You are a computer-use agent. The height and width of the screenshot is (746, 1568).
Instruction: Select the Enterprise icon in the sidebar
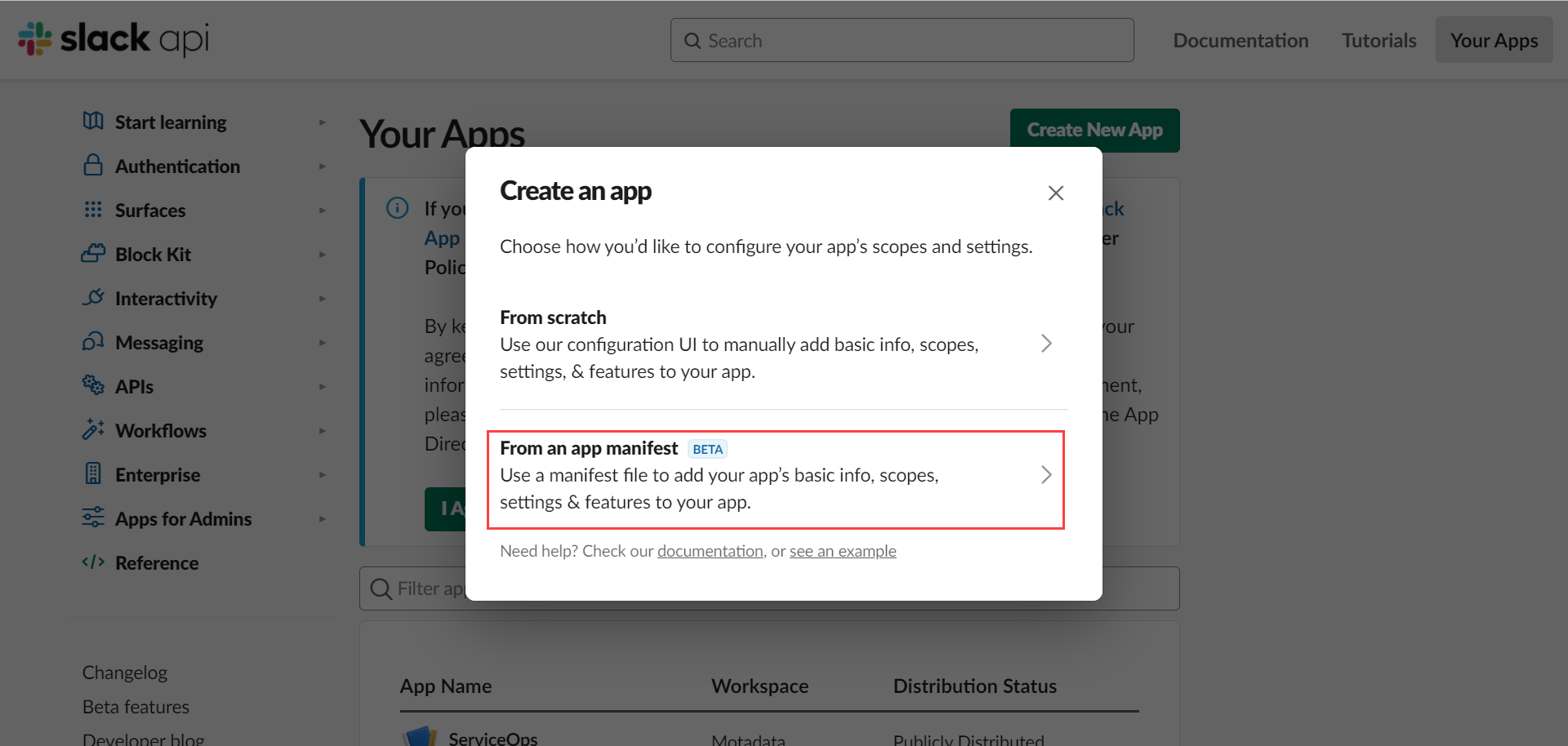tap(92, 474)
